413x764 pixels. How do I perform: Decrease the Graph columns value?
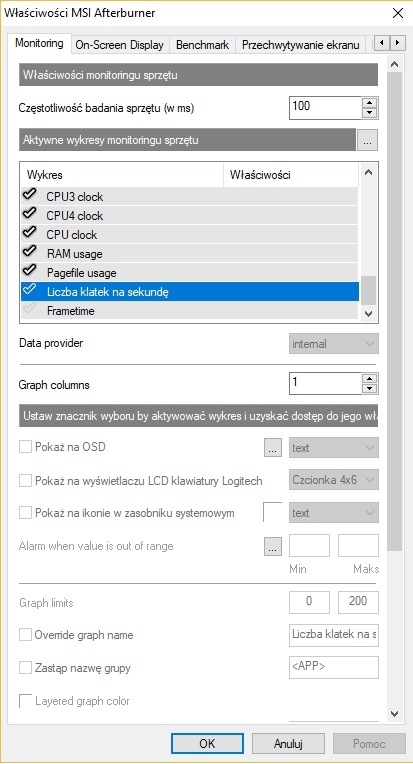click(371, 389)
